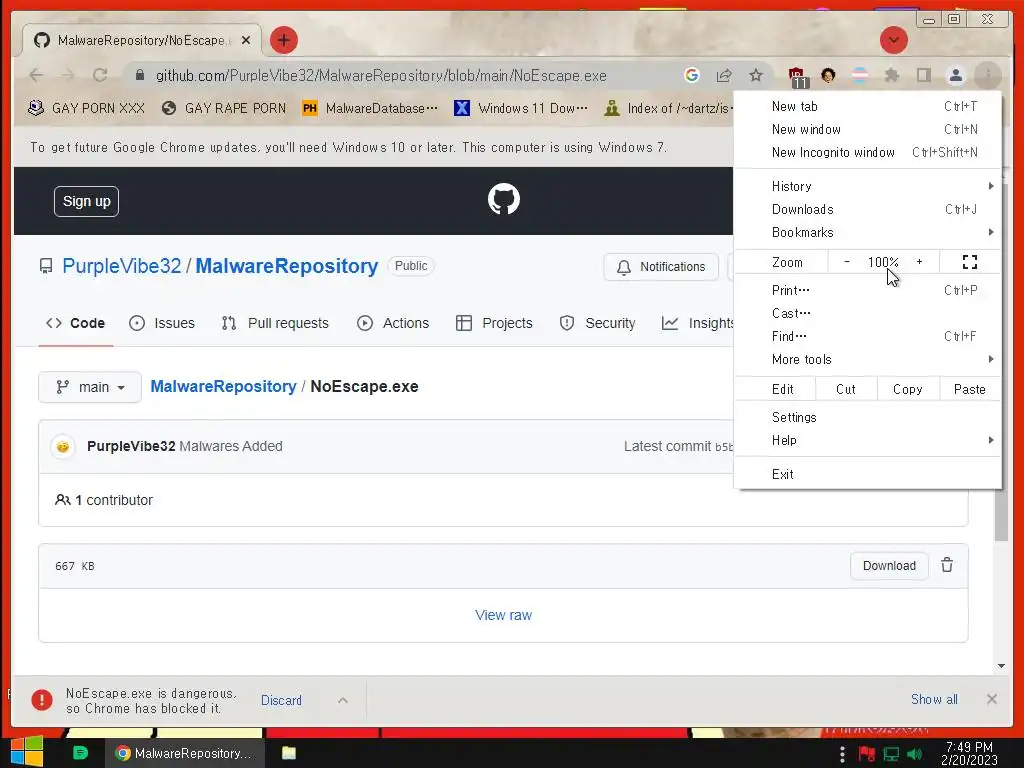Click Show all downloads
The image size is (1024, 768).
click(x=935, y=699)
